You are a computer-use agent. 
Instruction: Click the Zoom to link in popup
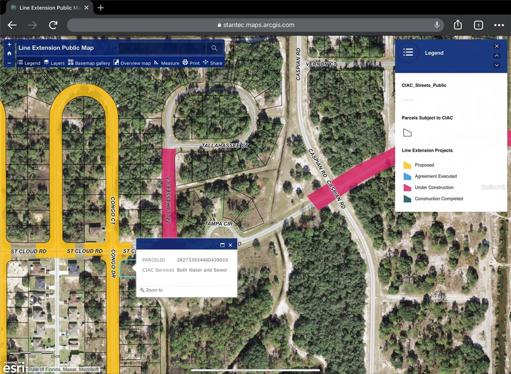click(152, 290)
